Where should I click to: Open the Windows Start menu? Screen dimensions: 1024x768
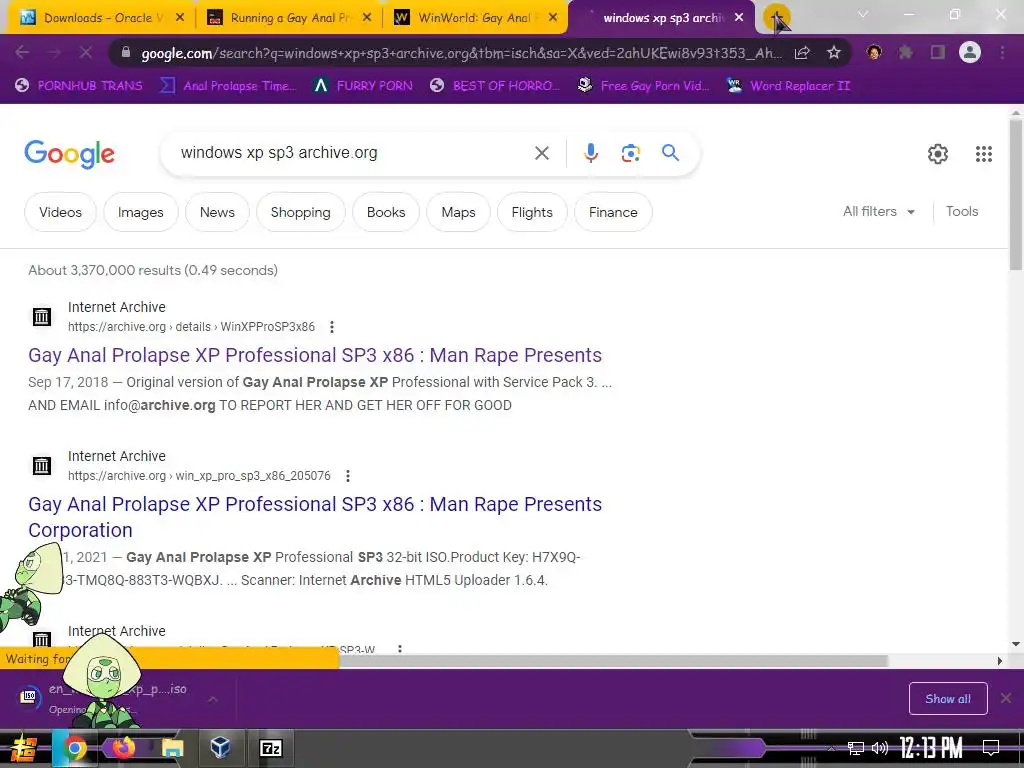pos(24,748)
